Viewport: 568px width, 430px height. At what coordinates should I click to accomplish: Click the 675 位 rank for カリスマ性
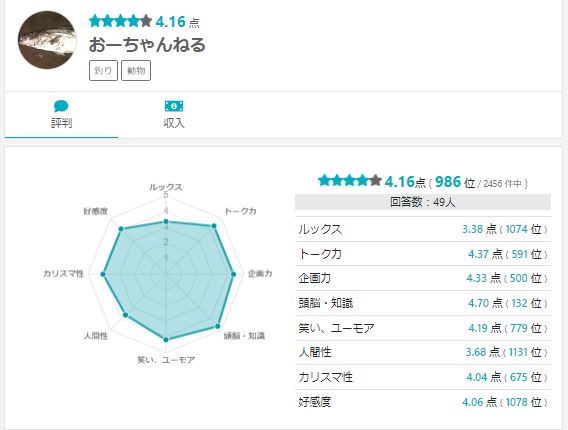click(x=526, y=377)
